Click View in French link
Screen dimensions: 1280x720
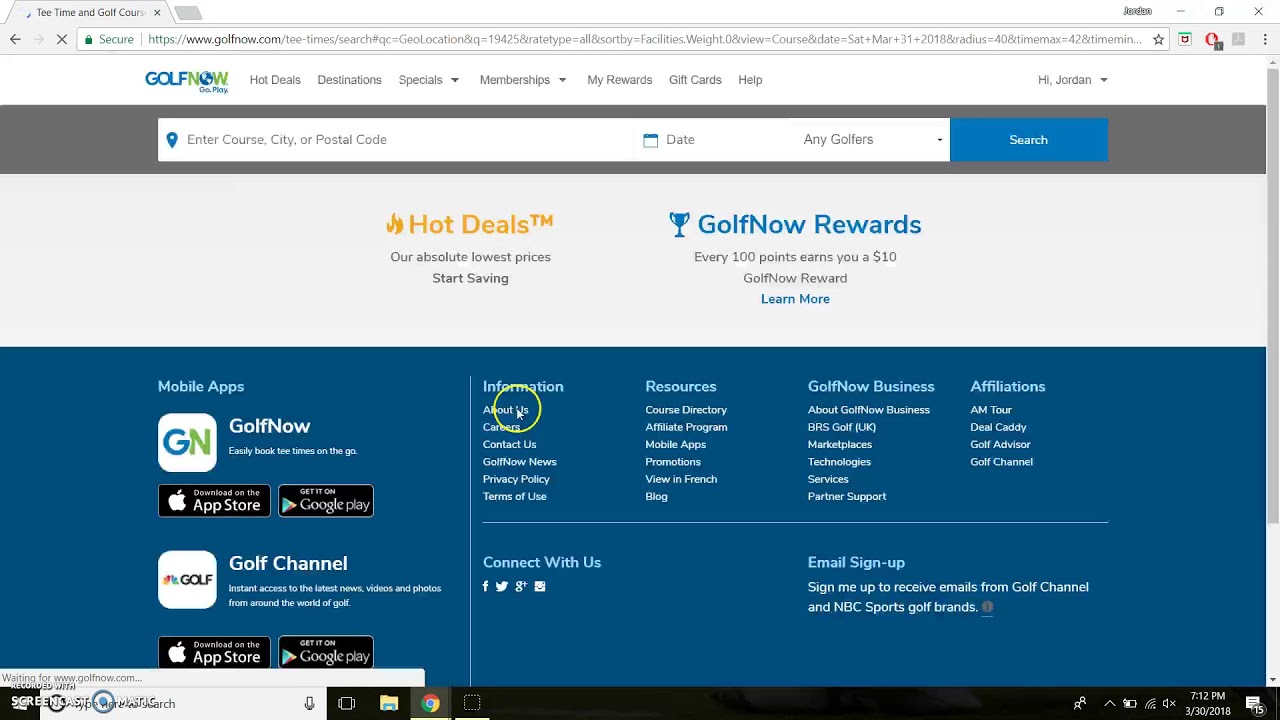pos(681,479)
